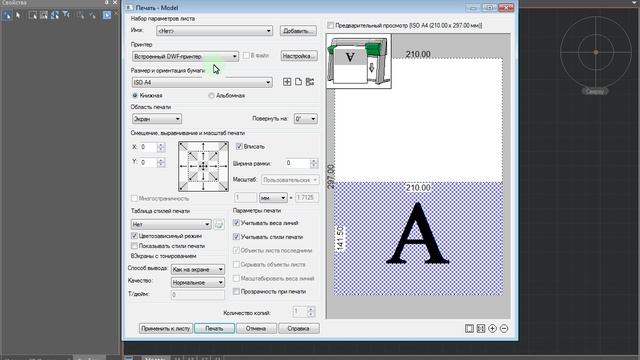
Task: Open the Таблица стилей печати Нет dropdown
Action: point(171,224)
